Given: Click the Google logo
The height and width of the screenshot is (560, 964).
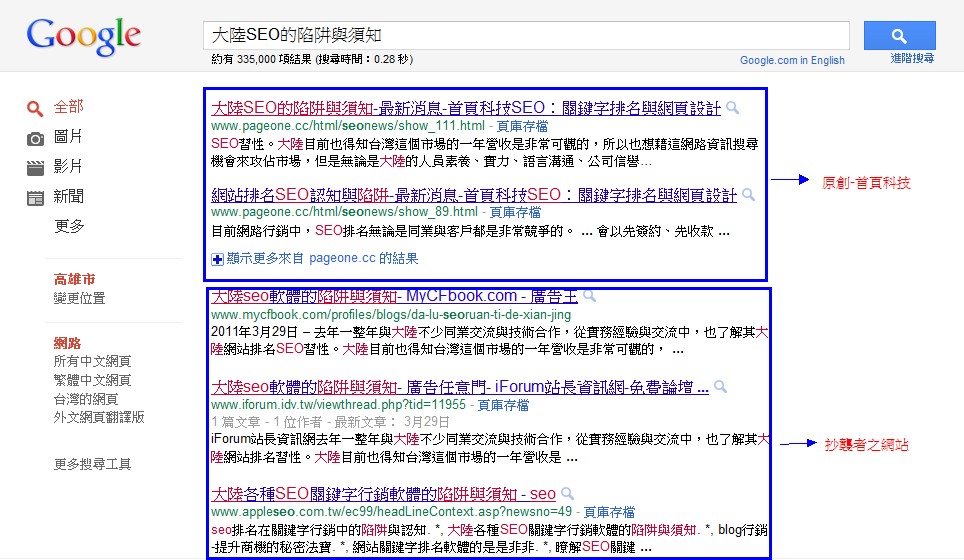Looking at the screenshot, I should [84, 36].
